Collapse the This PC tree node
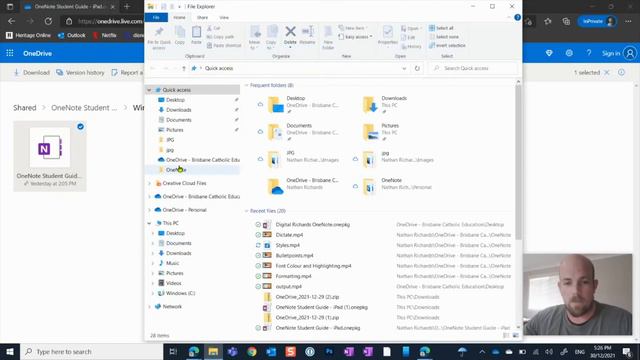The height and width of the screenshot is (360, 640). click(149, 223)
